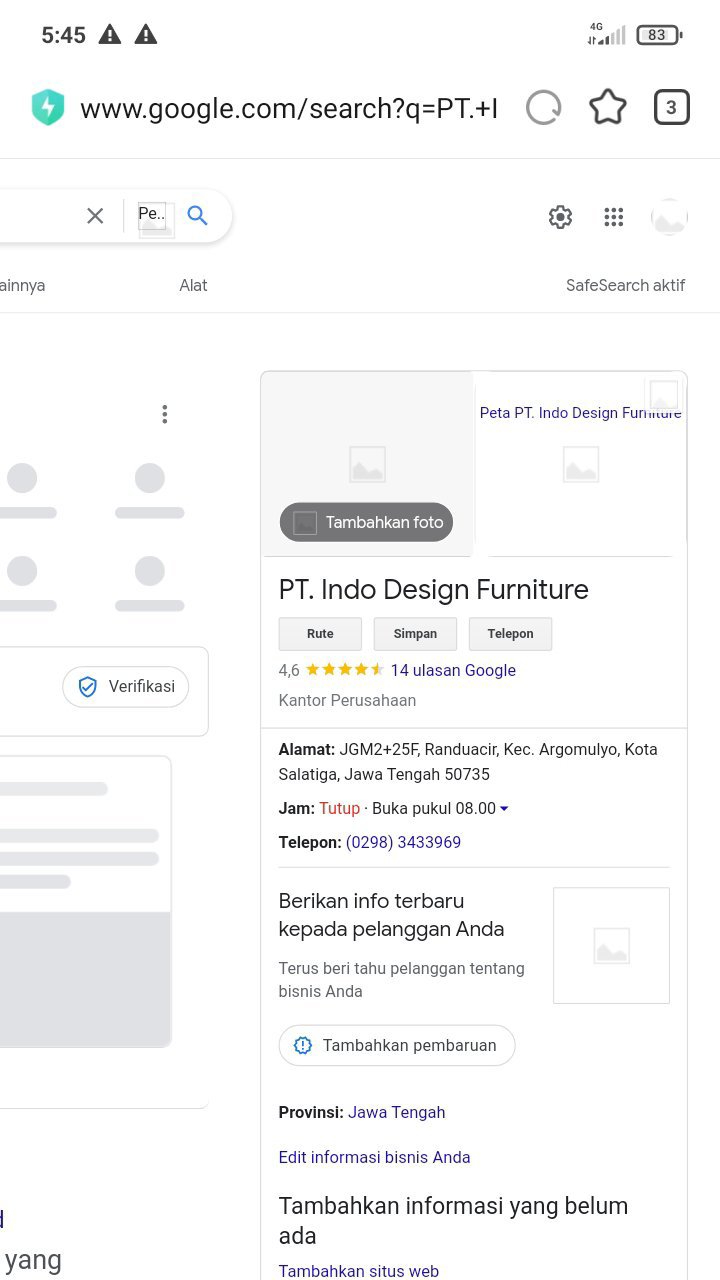Tap the Tambahkan foto button
The image size is (720, 1280).
(x=366, y=522)
